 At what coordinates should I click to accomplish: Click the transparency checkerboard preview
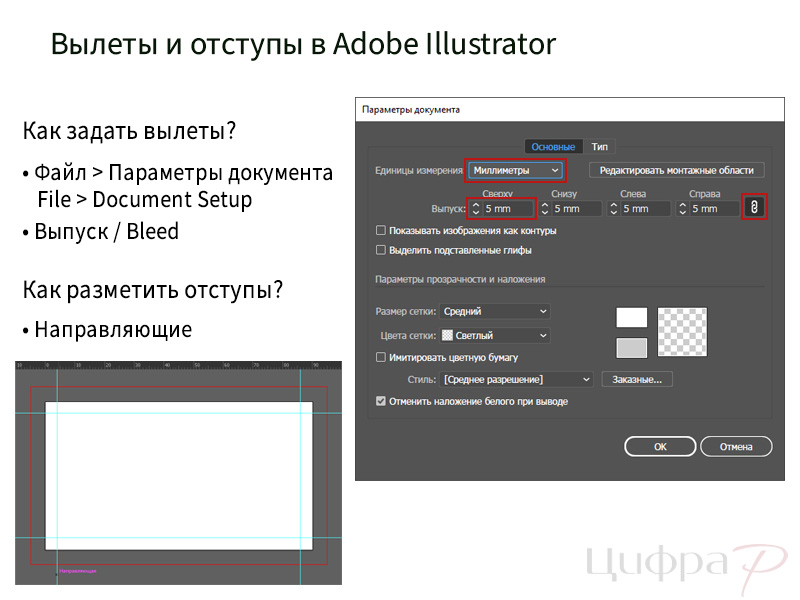coord(682,332)
